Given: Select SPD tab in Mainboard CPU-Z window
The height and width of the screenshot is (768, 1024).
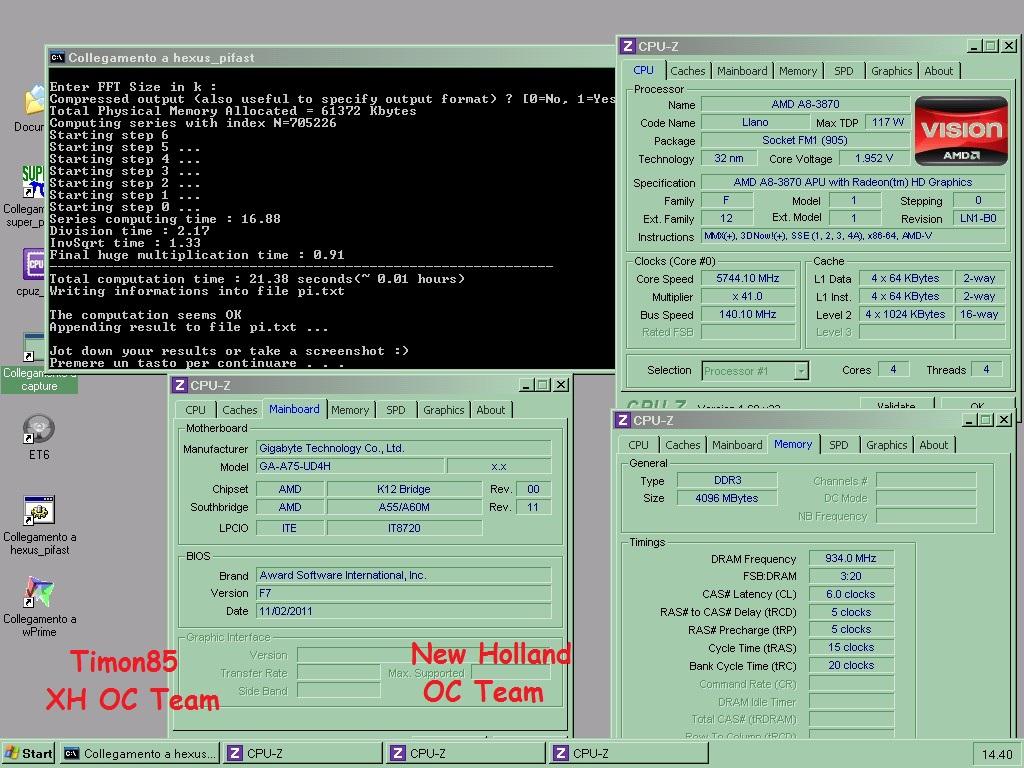Looking at the screenshot, I should click(x=396, y=410).
